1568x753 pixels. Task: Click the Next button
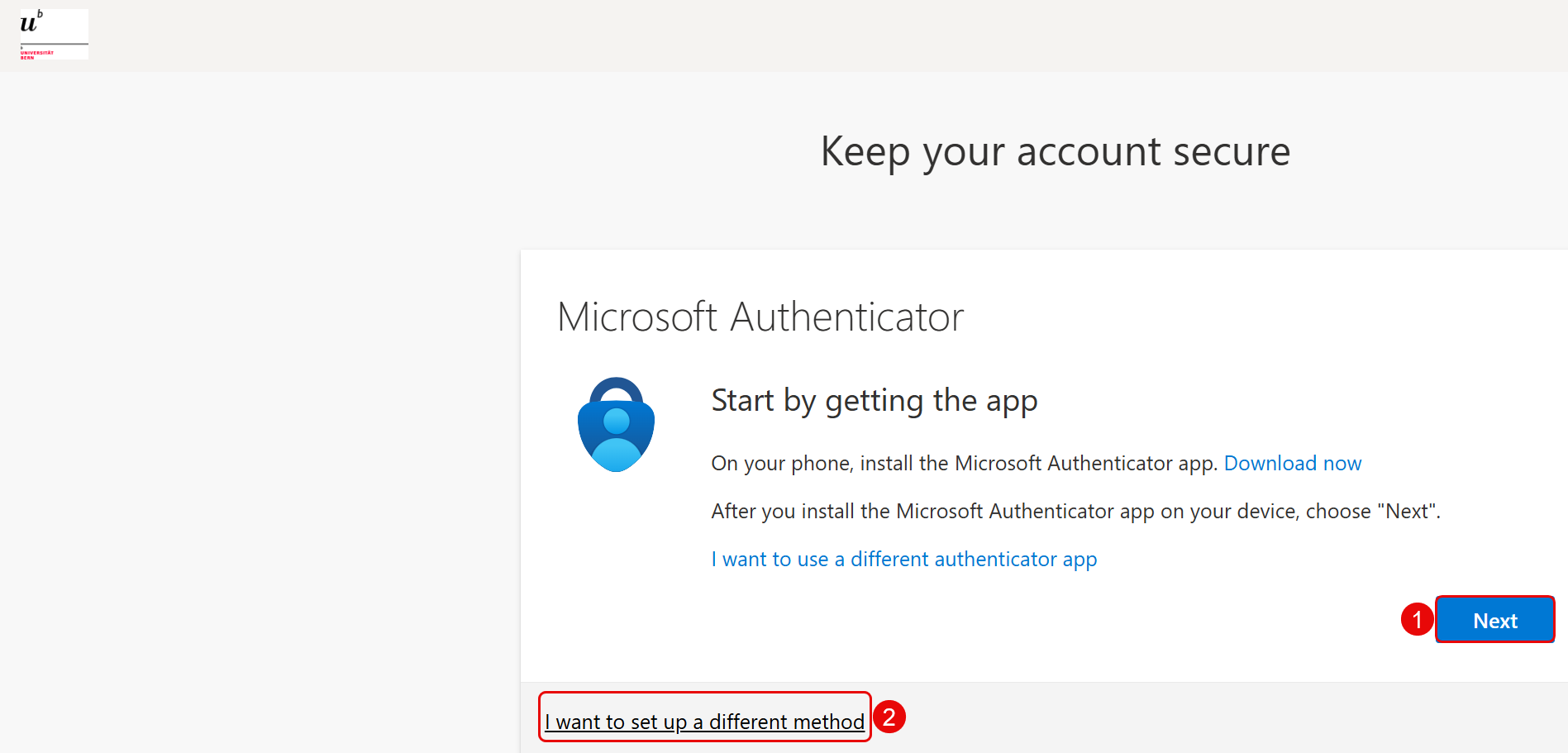1494,620
